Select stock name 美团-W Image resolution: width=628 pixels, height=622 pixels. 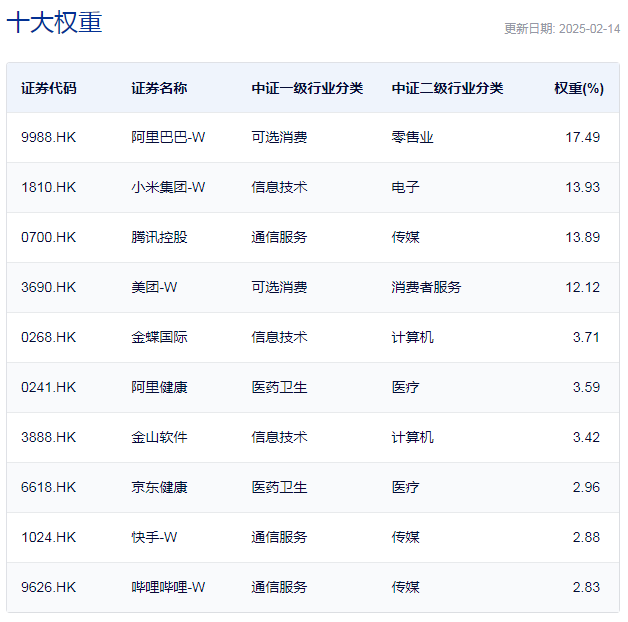coord(154,288)
